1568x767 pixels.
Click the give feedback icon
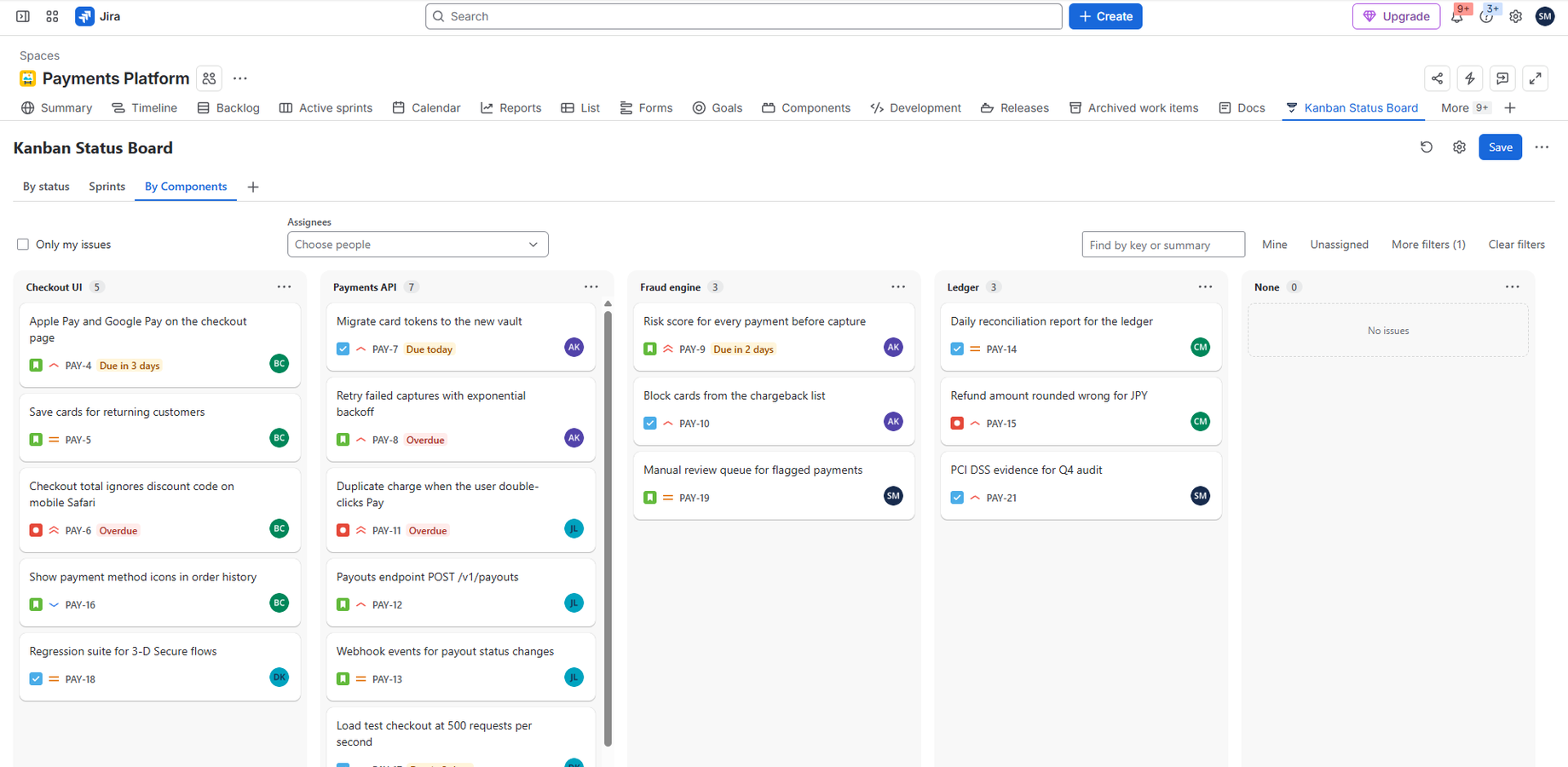1502,78
